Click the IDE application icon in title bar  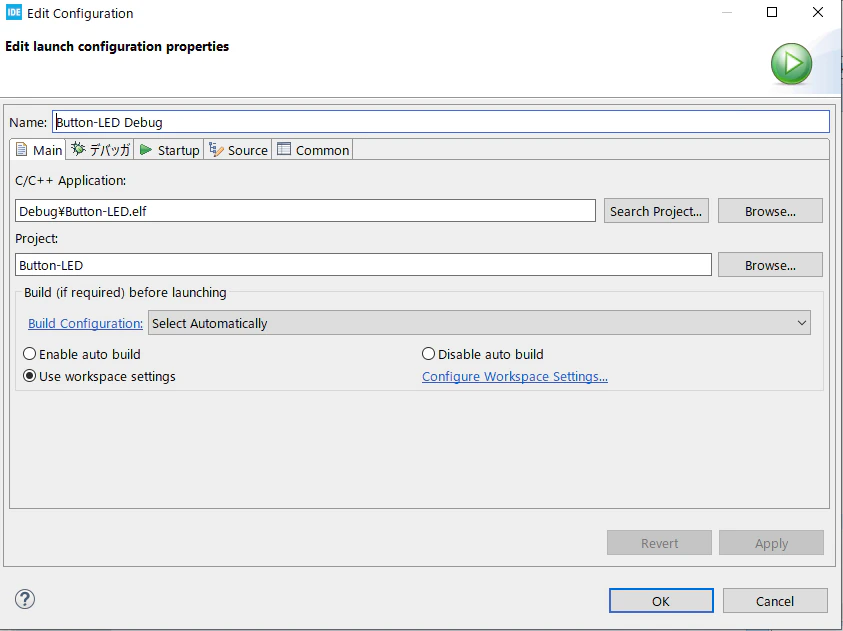tap(13, 13)
